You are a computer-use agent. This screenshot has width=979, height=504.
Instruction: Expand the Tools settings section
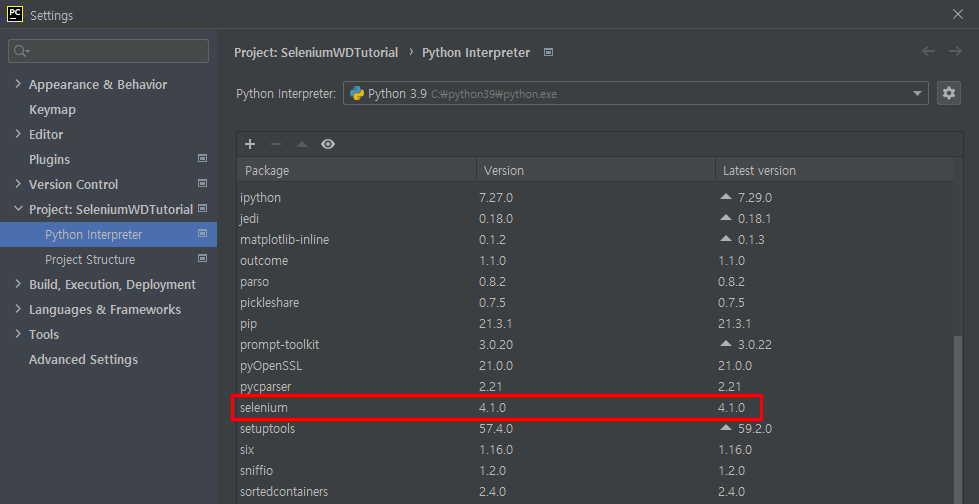[17, 334]
